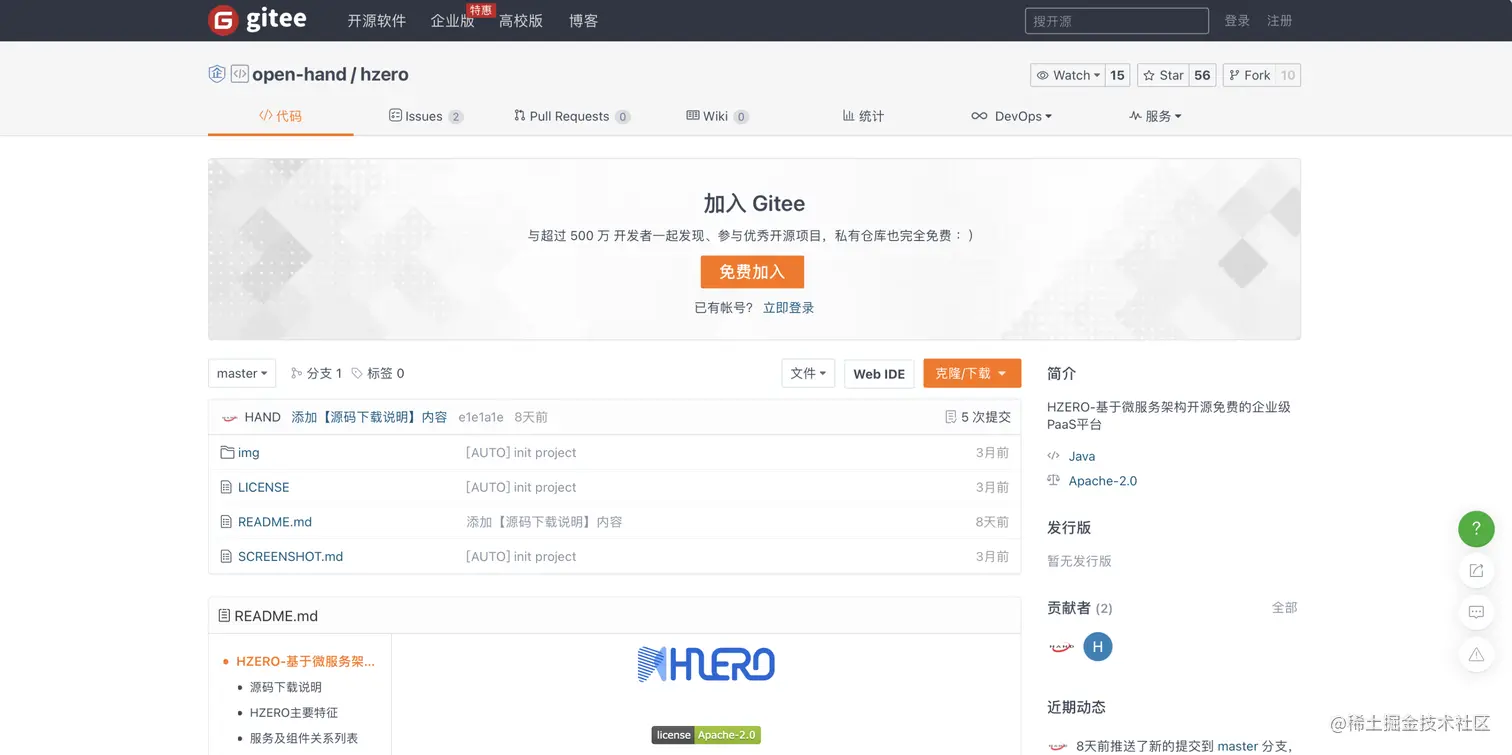This screenshot has height=755, width=1512.
Task: Open the Gitee logo home link
Action: tap(257, 20)
